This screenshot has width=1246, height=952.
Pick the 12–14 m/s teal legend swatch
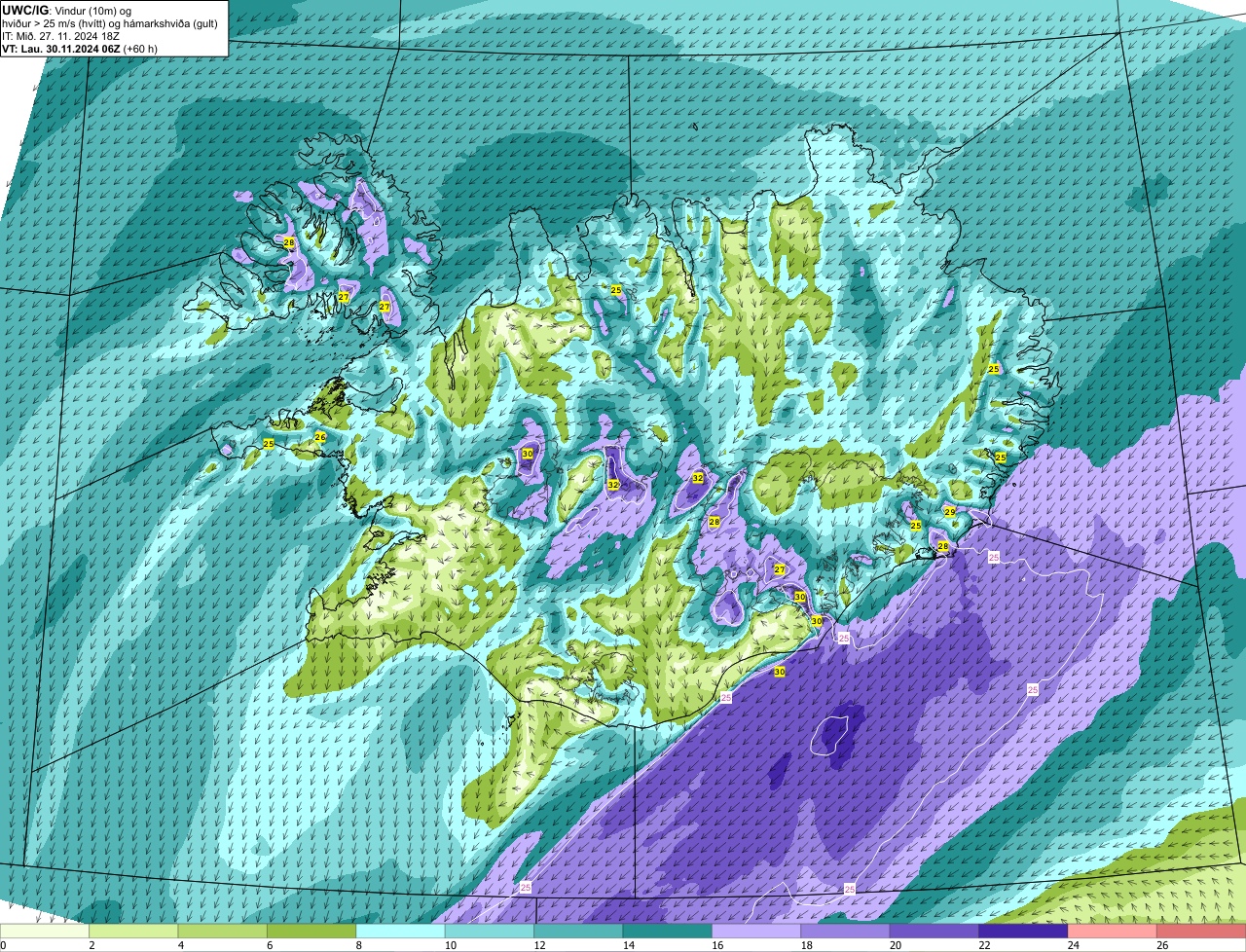click(x=579, y=931)
